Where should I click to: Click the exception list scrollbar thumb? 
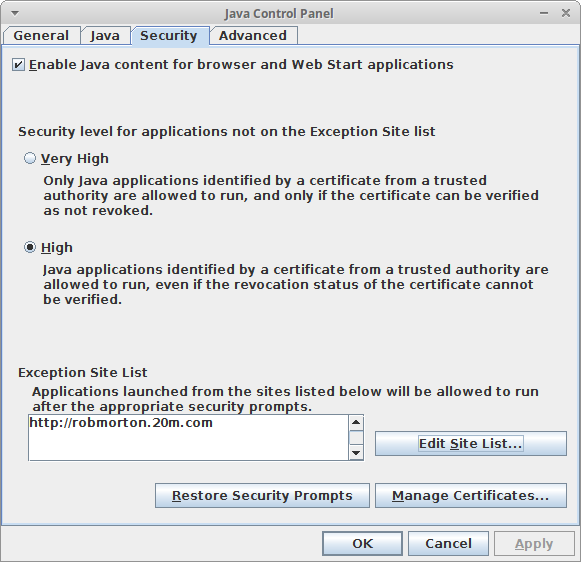click(356, 438)
